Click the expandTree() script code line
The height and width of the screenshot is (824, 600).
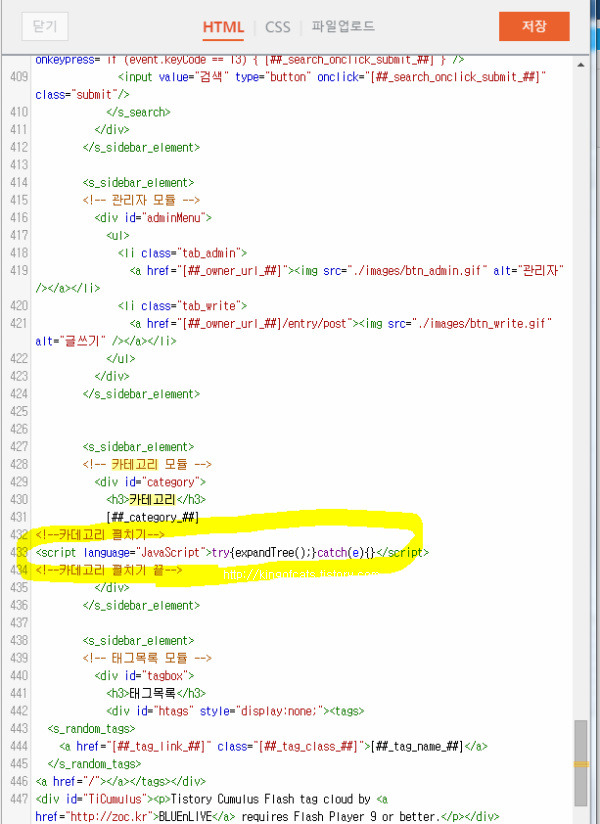coord(232,553)
